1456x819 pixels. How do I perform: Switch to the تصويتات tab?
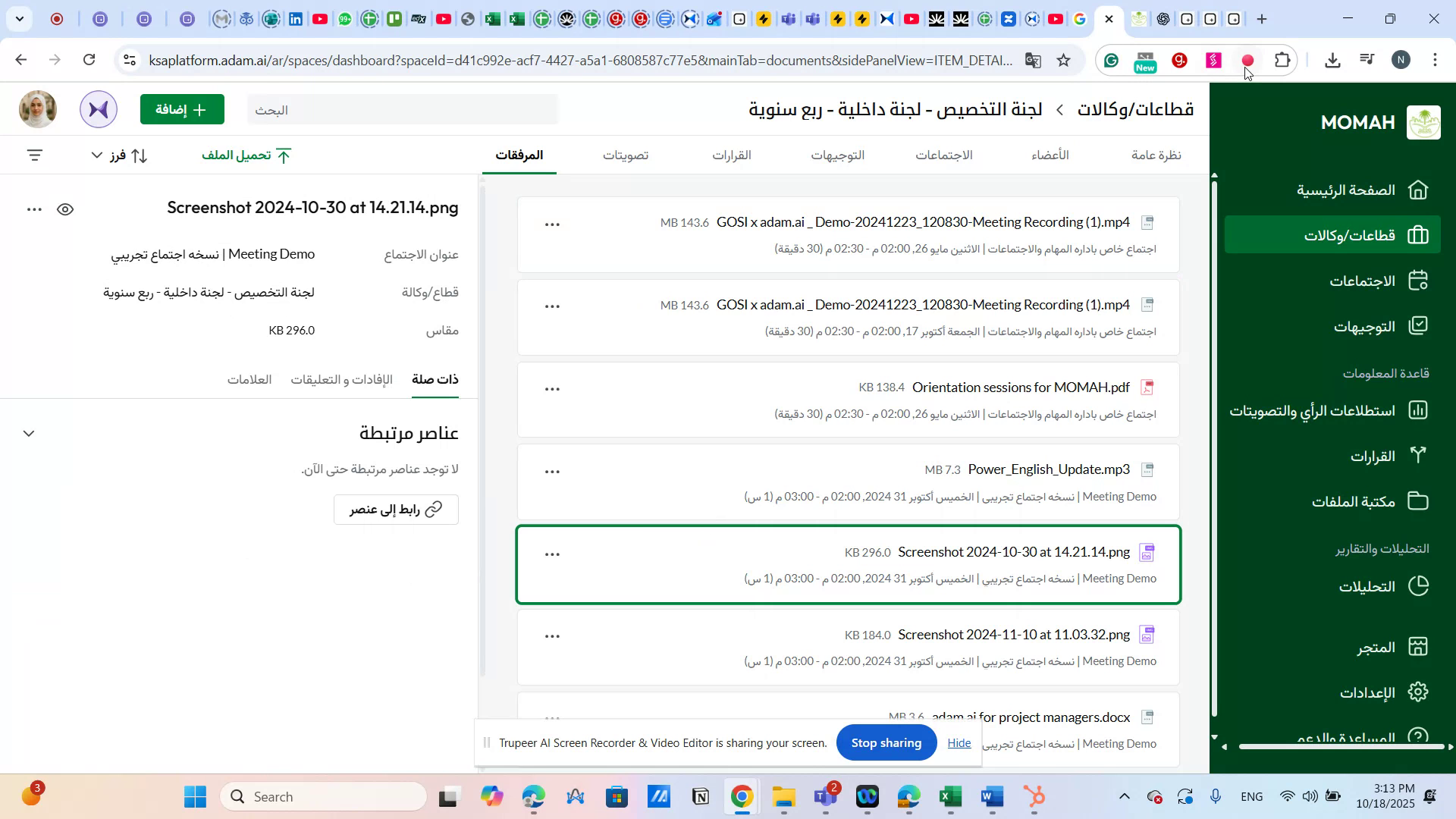tap(626, 155)
